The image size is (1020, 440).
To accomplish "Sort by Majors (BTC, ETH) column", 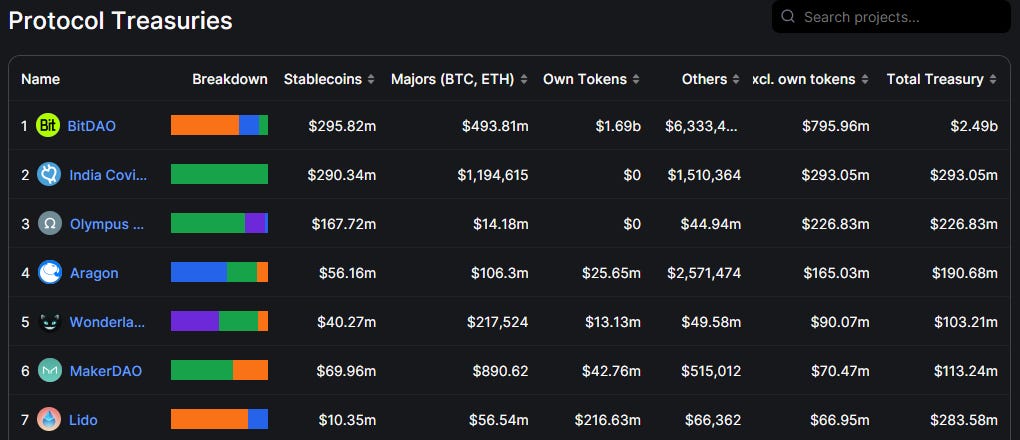I will point(459,79).
